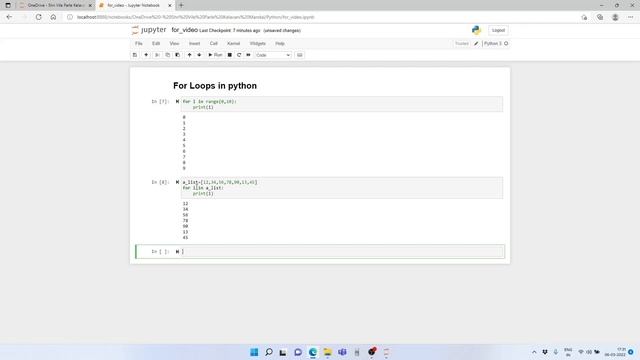
Task: Open the command palette keyboard icon
Action: [x=300, y=55]
